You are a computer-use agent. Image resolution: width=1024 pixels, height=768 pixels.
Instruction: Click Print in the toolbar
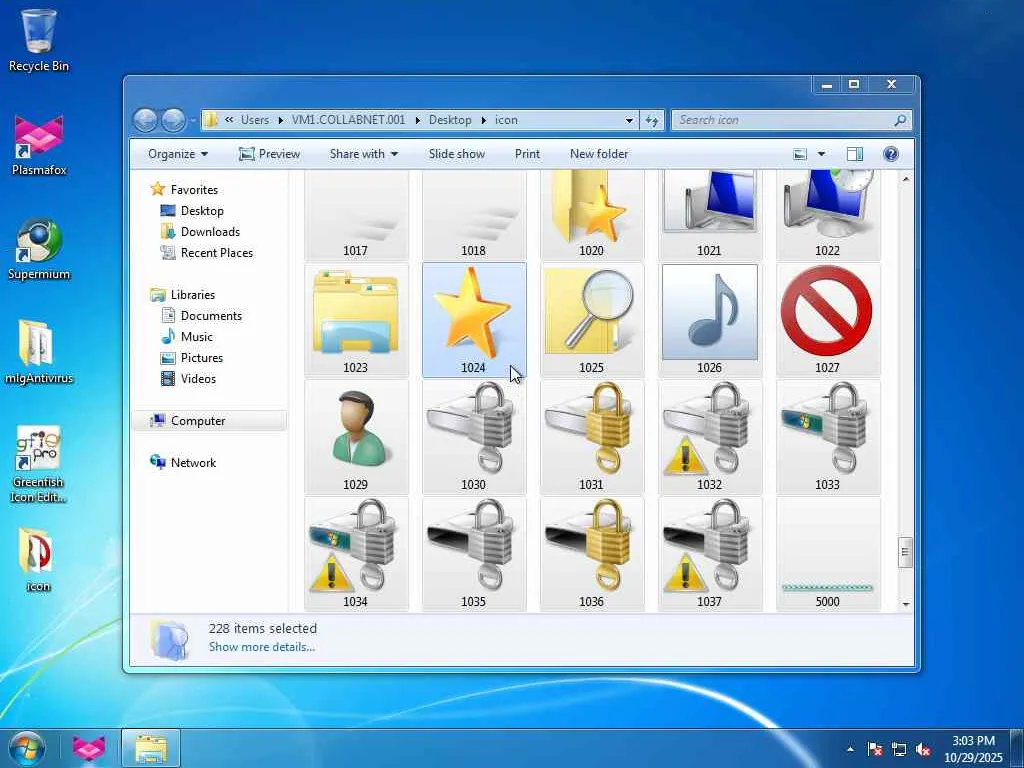click(x=527, y=154)
